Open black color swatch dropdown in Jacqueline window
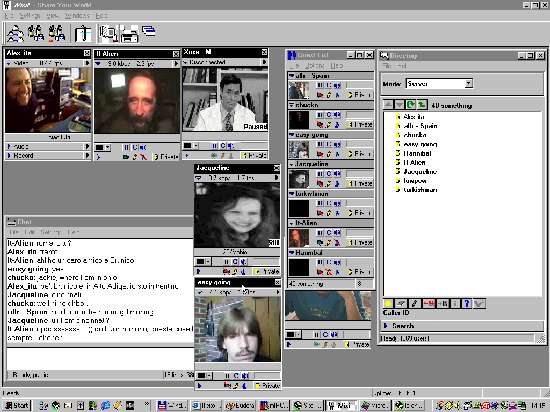This screenshot has height=412, width=550. (x=203, y=262)
